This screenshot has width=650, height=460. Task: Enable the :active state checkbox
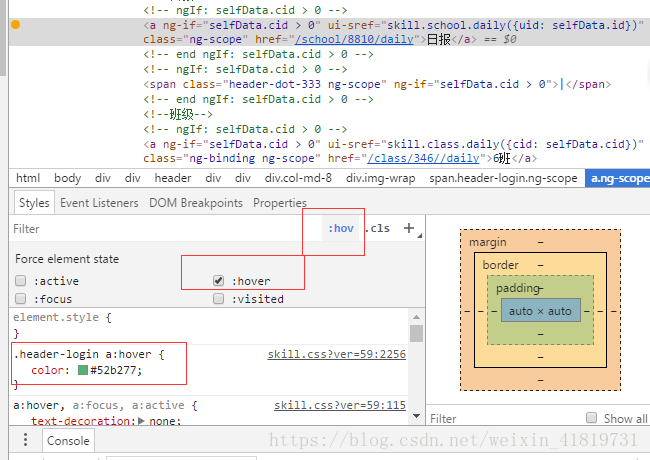(x=20, y=281)
